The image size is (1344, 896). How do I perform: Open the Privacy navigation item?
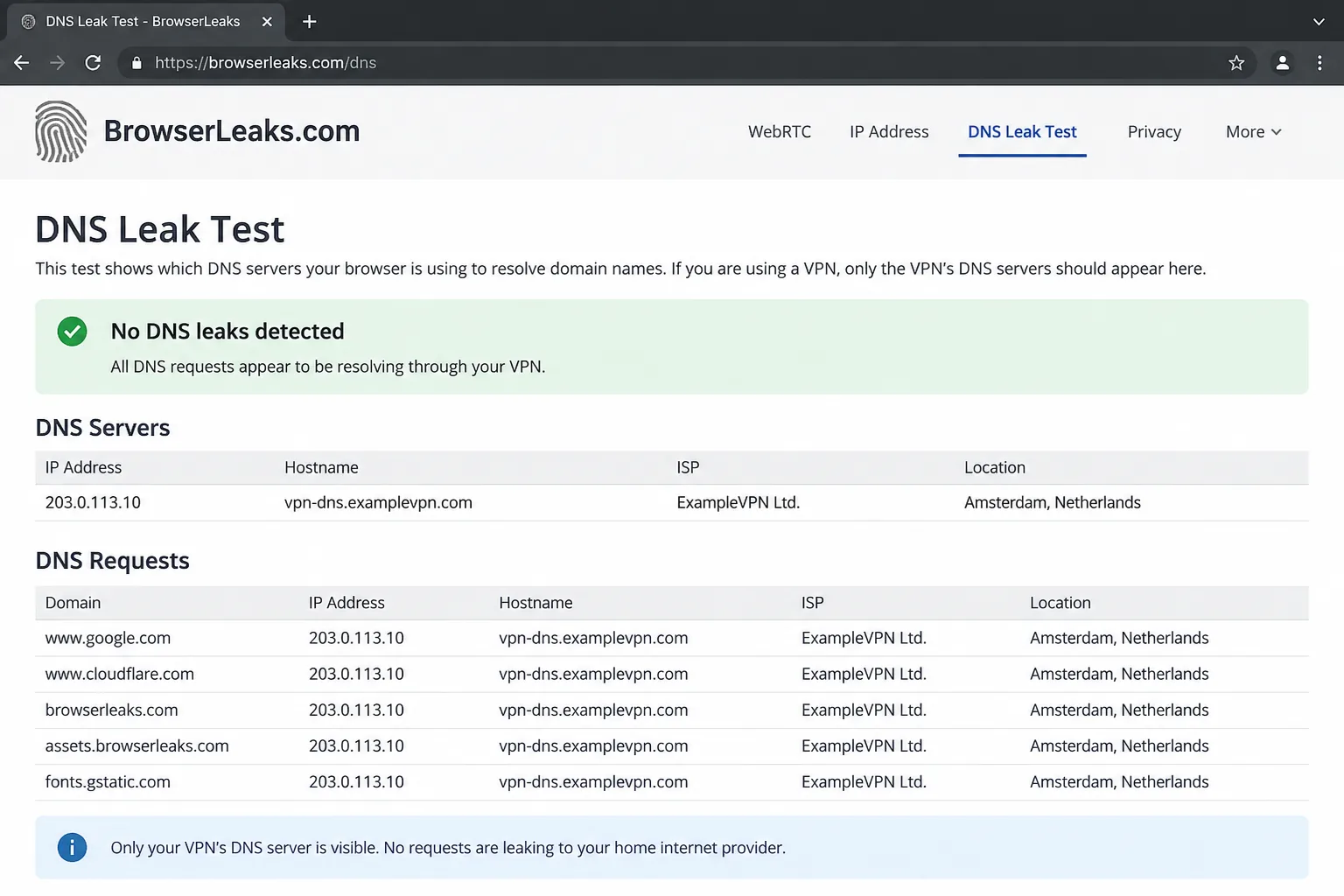(x=1154, y=132)
